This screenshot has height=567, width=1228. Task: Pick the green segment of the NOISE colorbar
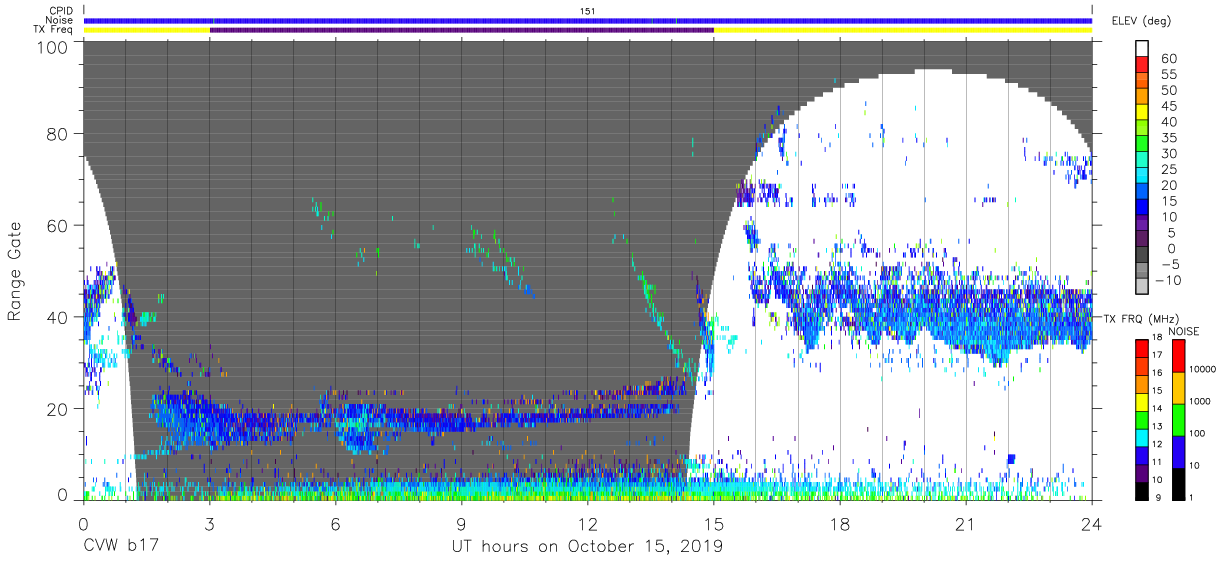coord(1177,419)
